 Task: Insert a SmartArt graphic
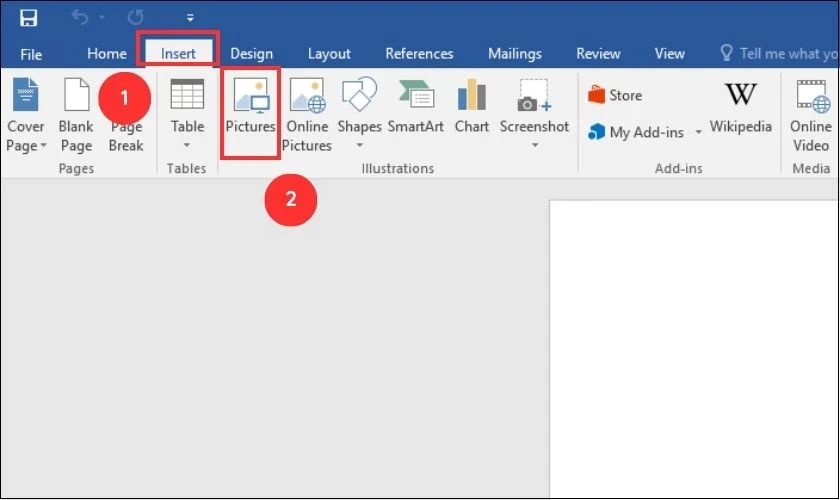click(416, 98)
